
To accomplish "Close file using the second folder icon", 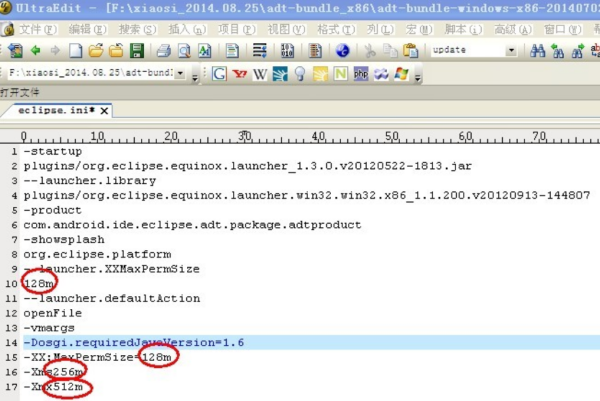I will coord(116,51).
